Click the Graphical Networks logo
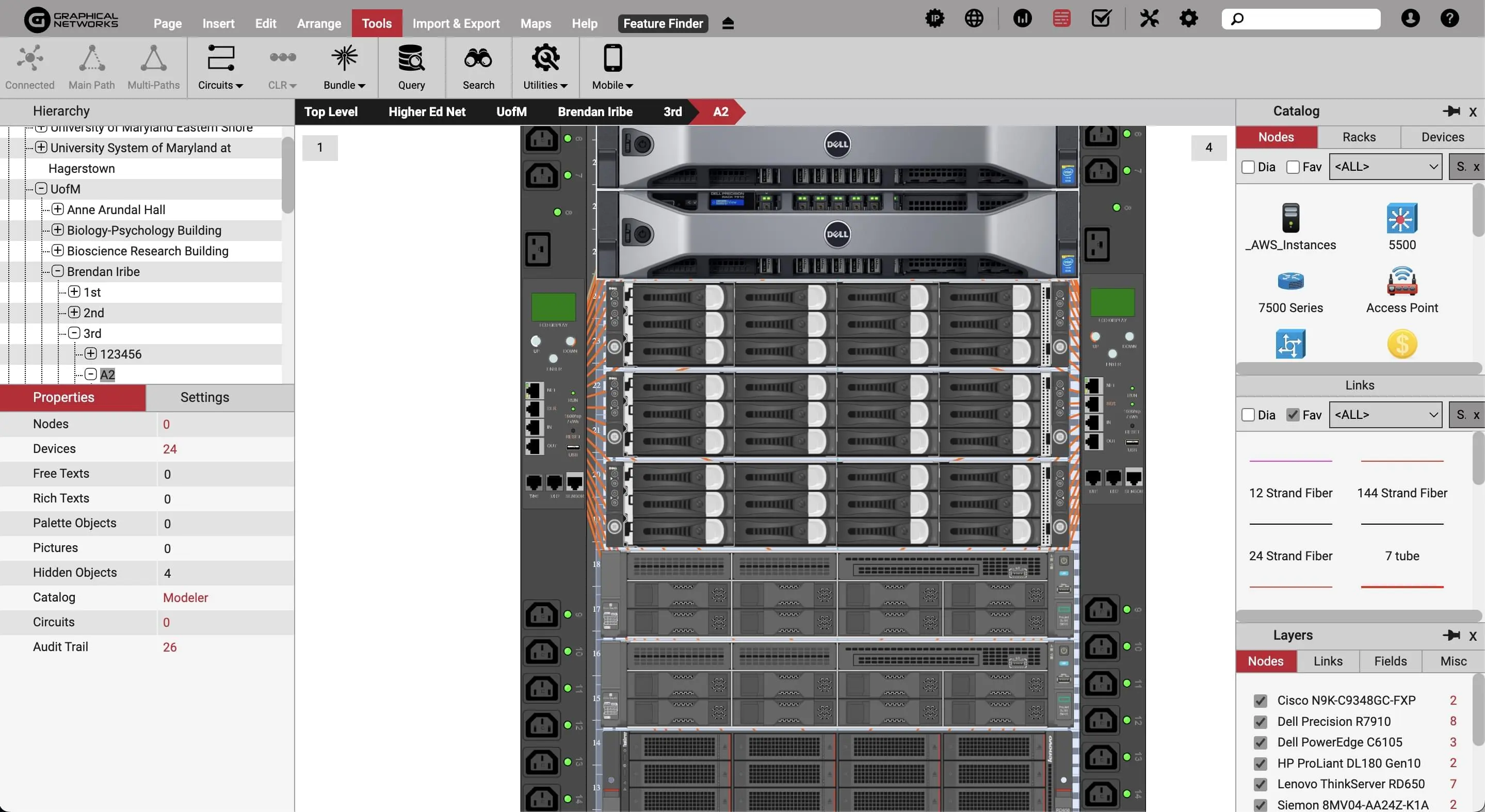The height and width of the screenshot is (812, 1485). point(72,20)
